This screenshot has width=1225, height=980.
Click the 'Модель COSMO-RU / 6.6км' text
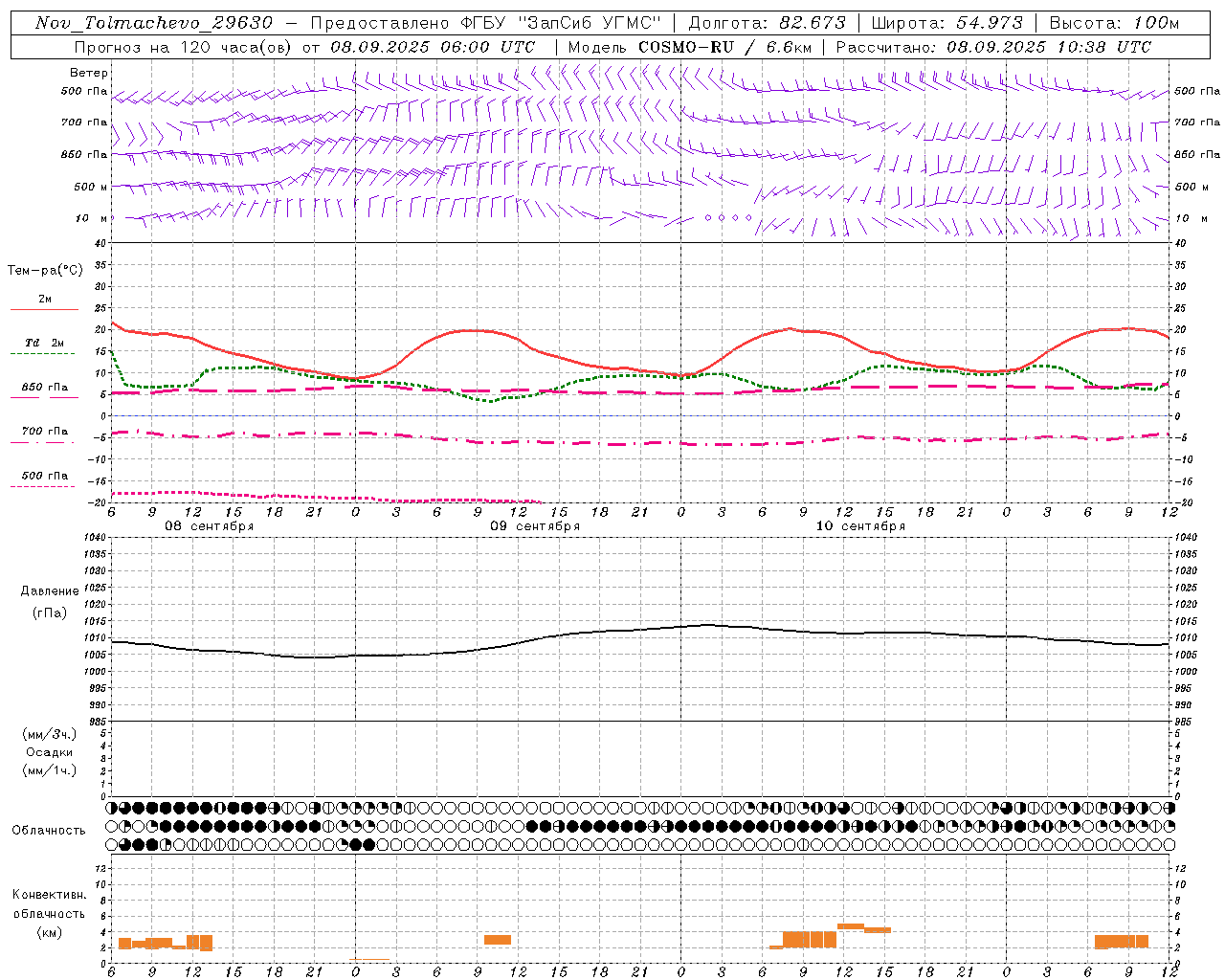pos(689,47)
